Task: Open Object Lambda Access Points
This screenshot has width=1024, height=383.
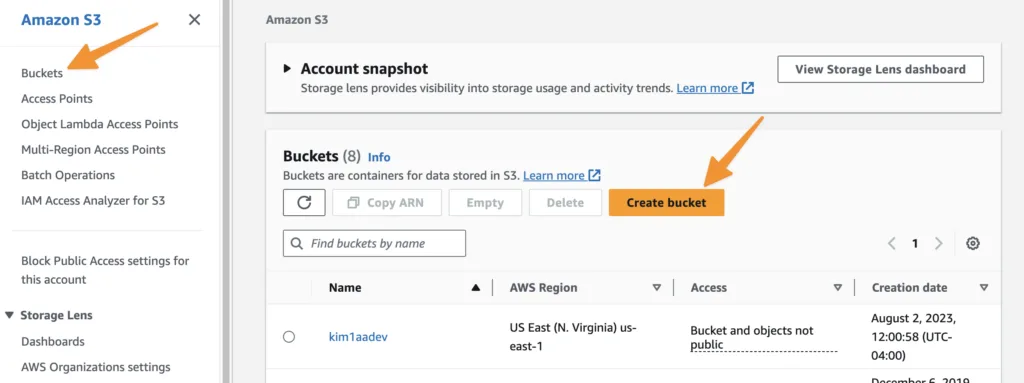Action: (x=99, y=124)
